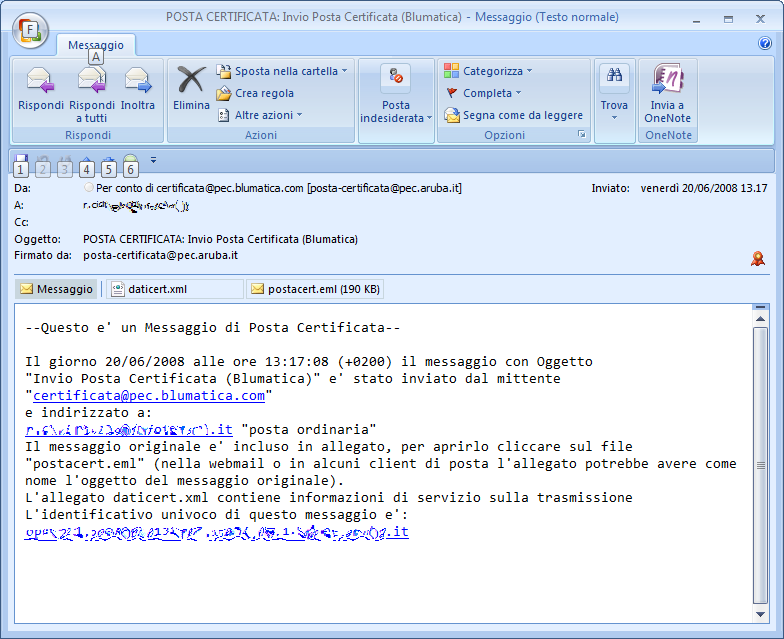This screenshot has width=784, height=639.
Task: Expand Sposta nella cartella dropdown
Action: pyautogui.click(x=344, y=72)
